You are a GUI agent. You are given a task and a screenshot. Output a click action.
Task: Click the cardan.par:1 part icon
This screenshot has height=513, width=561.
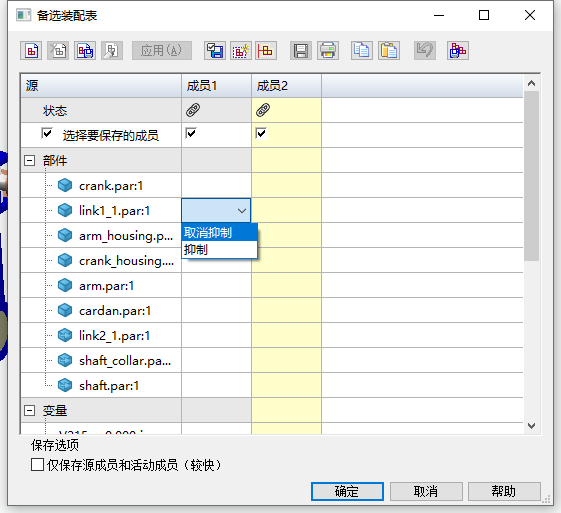65,310
